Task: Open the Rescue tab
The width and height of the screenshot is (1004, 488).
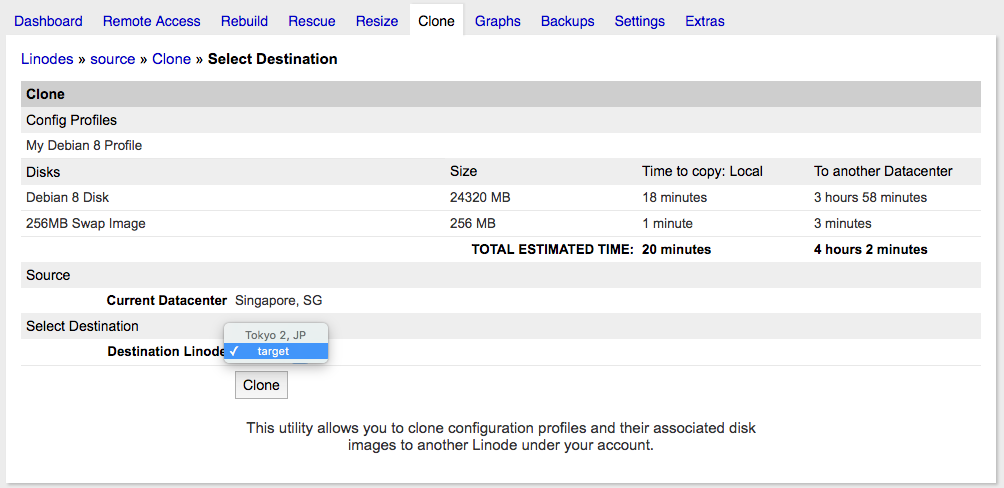Action: click(x=312, y=21)
